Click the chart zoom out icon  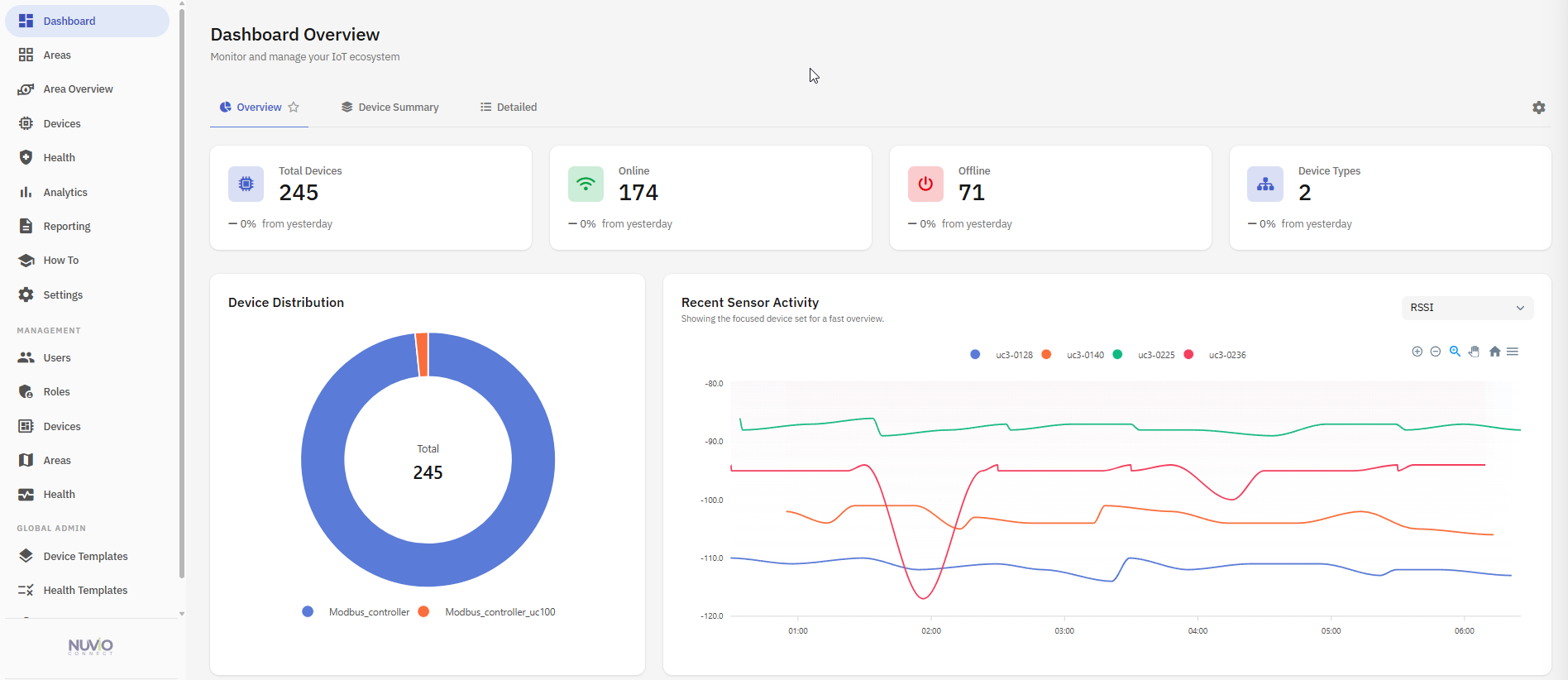coord(1436,352)
